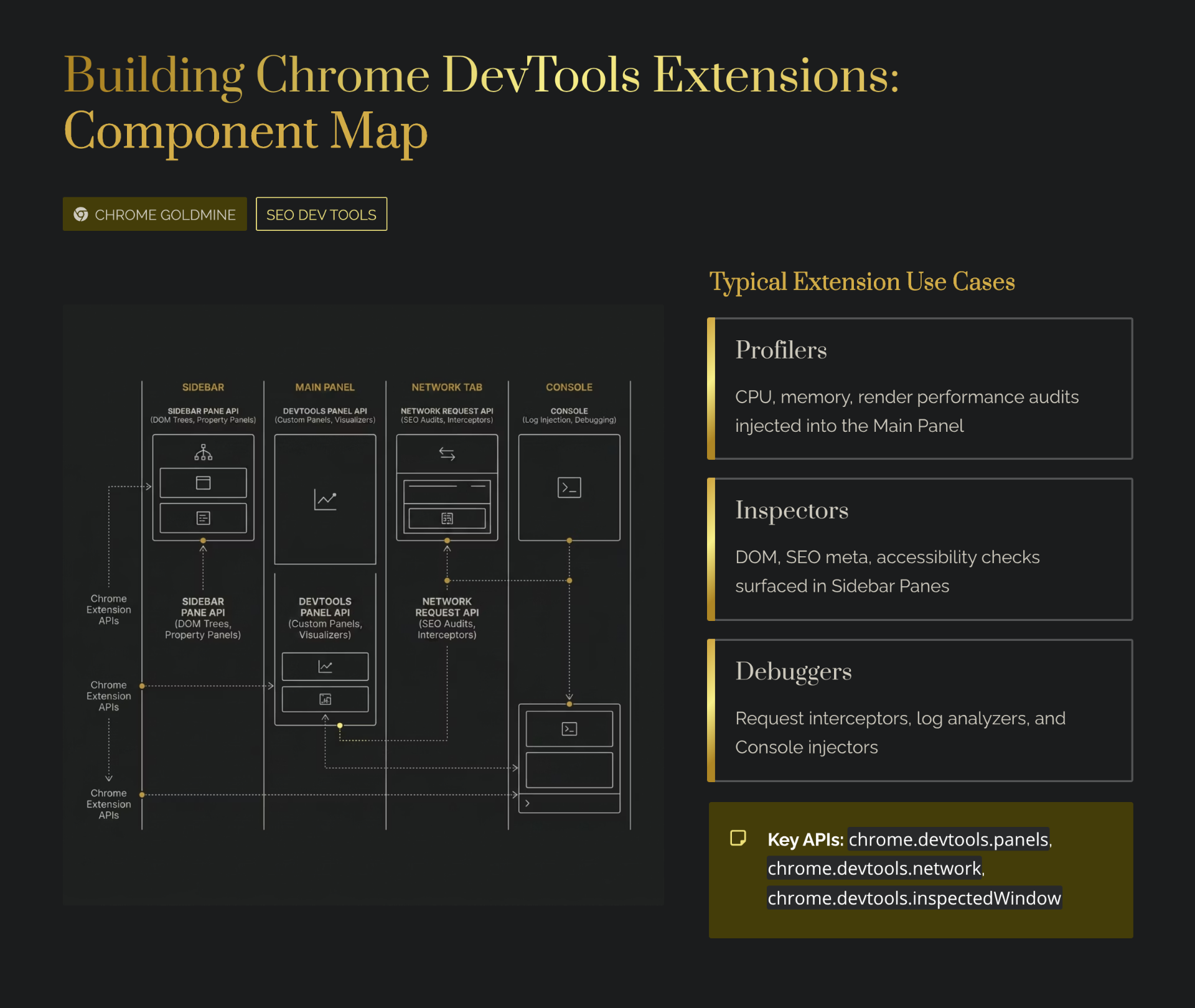1195x1008 pixels.
Task: Click the document list icon in the Sidebar box
Action: pyautogui.click(x=203, y=518)
